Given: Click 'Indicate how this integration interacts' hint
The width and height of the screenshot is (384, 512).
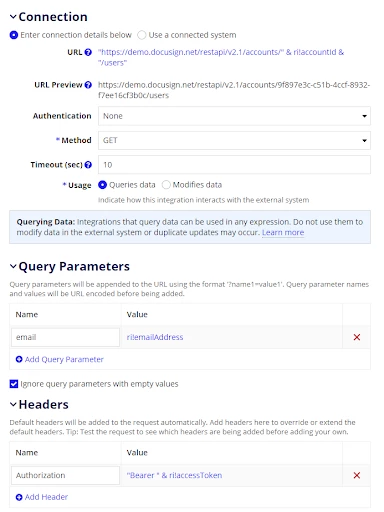Looking at the screenshot, I should click(x=203, y=200).
